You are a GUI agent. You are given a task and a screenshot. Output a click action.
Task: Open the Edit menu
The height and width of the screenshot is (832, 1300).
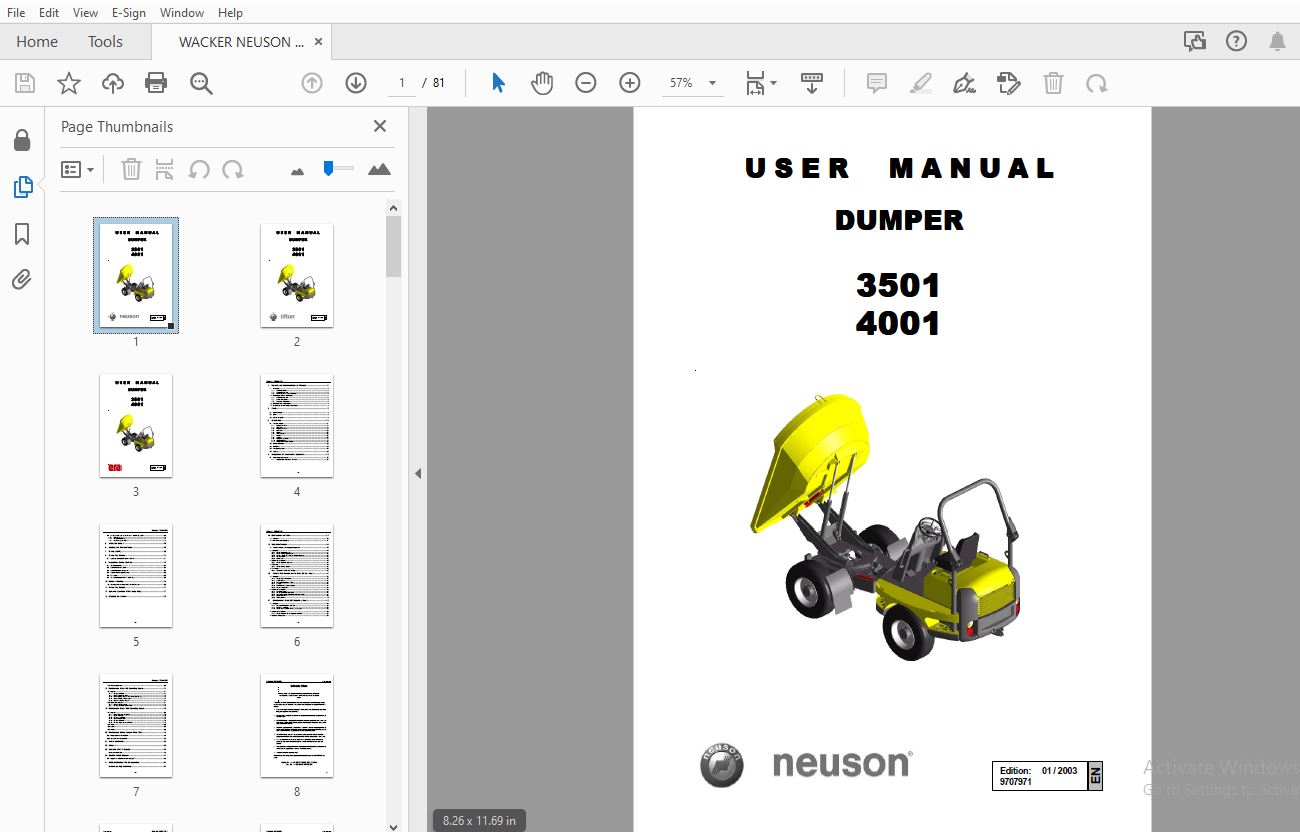point(49,12)
